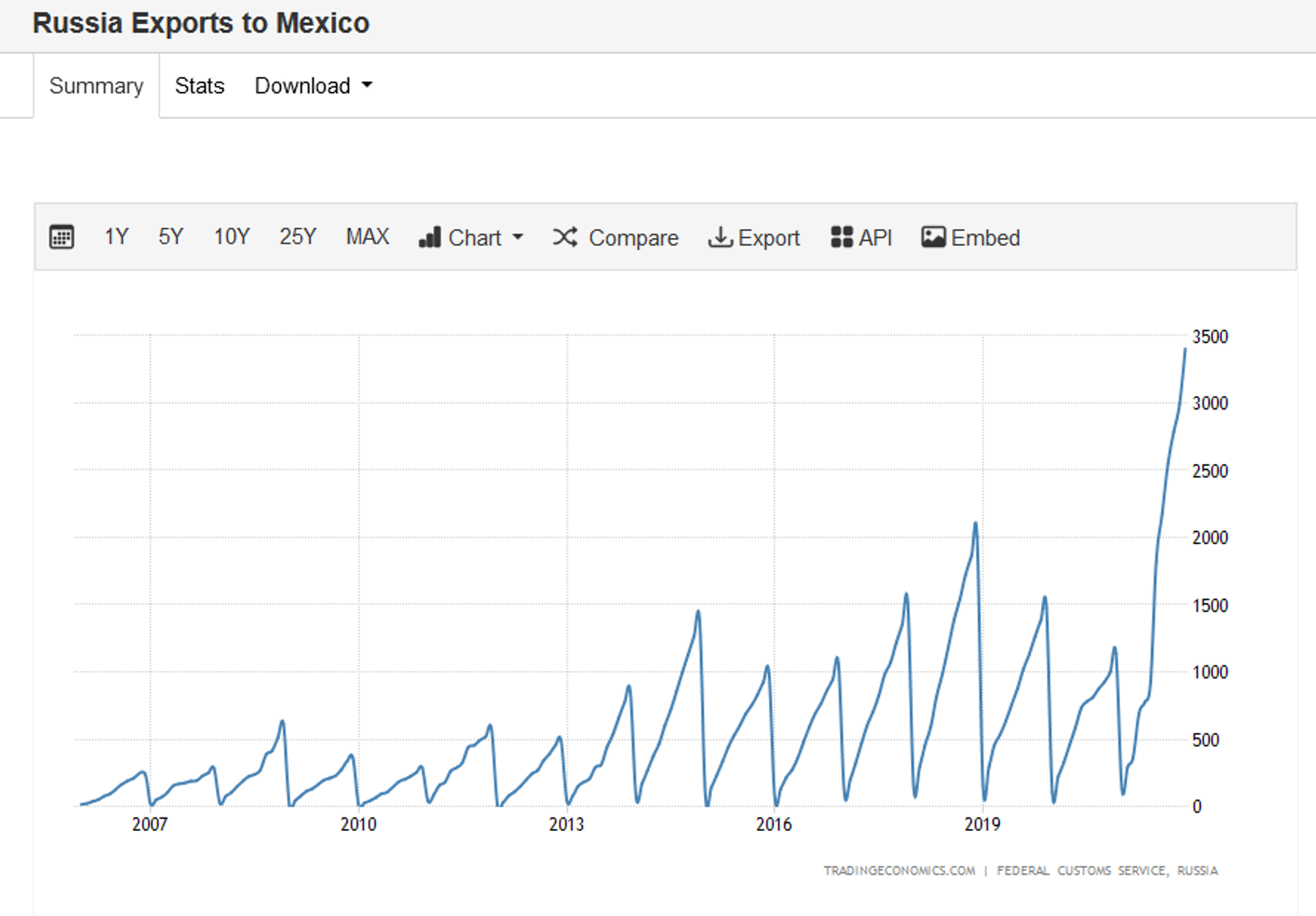
Task: Click the shuffle arrows Compare icon
Action: (x=565, y=237)
